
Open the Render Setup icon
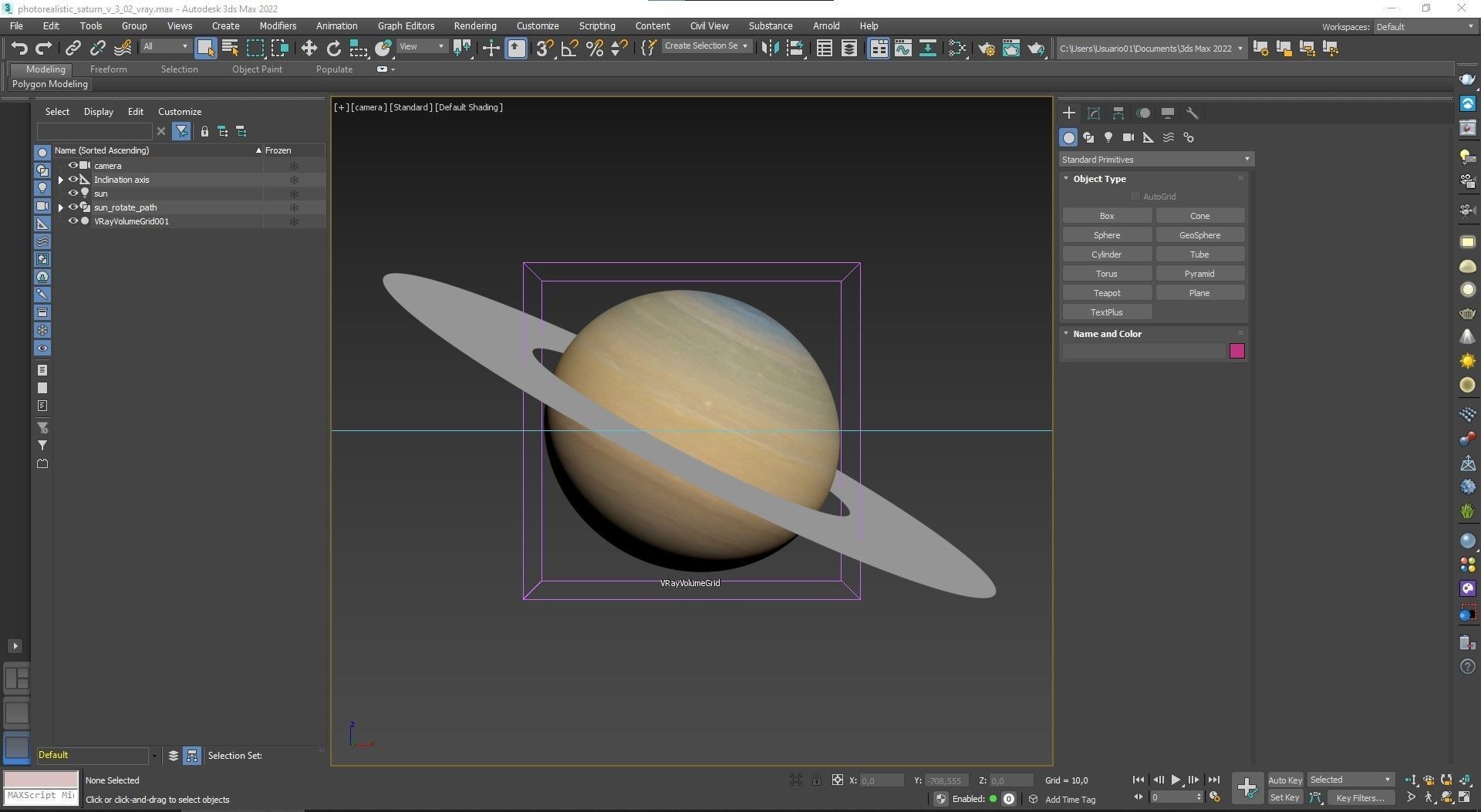tap(986, 49)
